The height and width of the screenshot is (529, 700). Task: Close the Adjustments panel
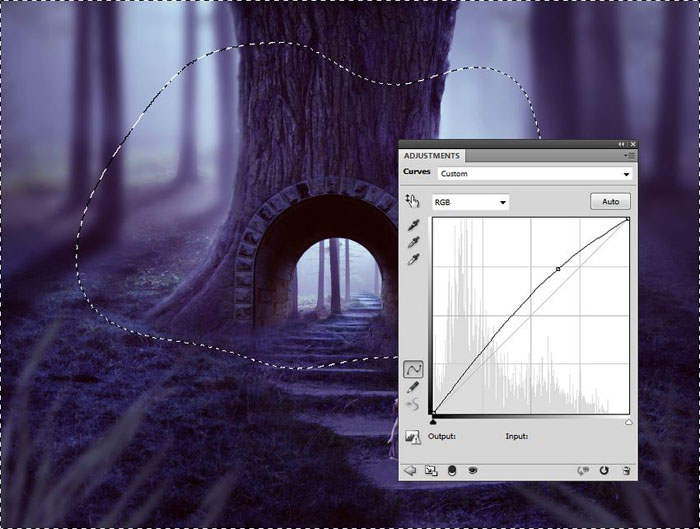[633, 144]
